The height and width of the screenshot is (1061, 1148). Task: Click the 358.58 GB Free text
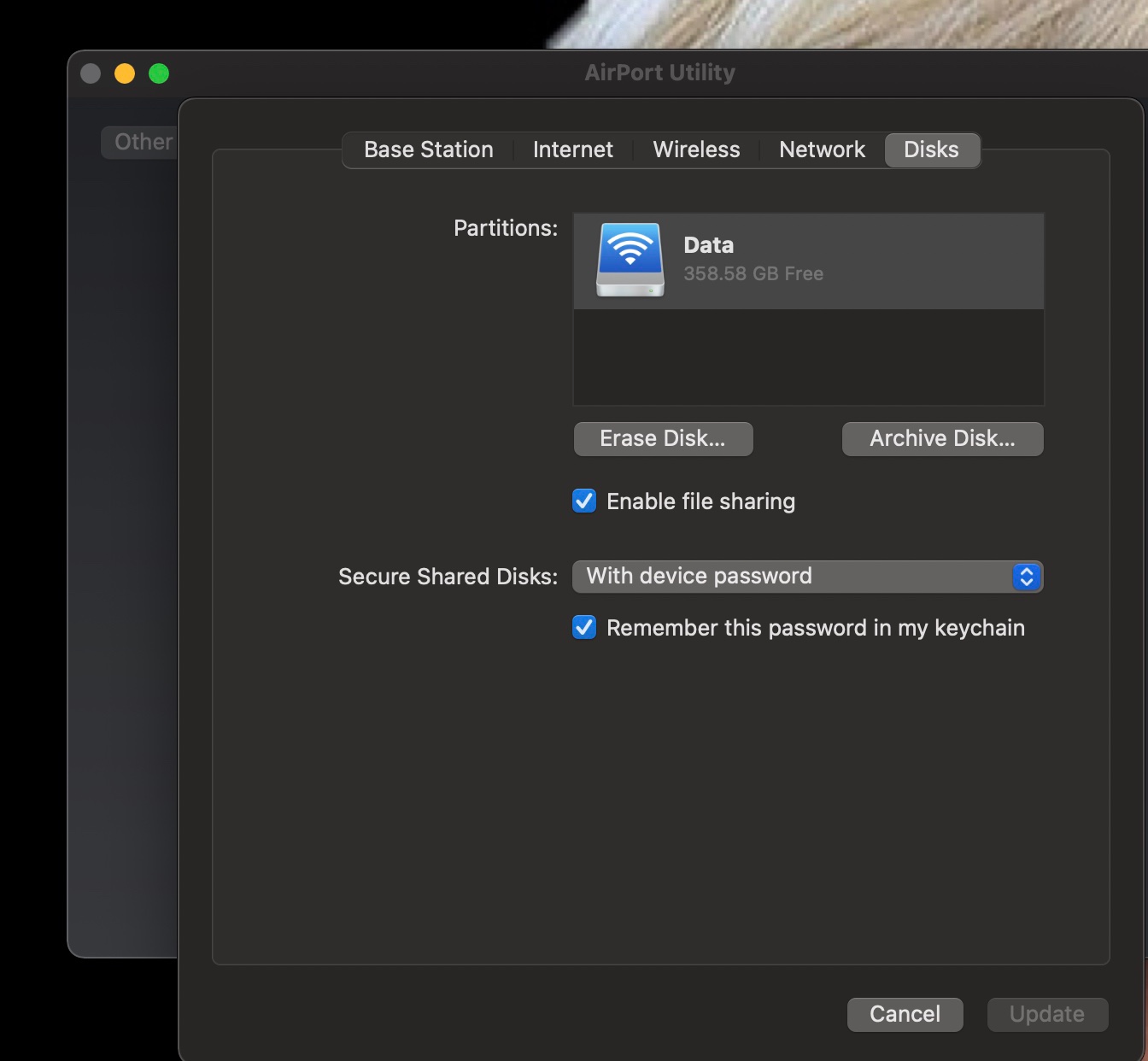pyautogui.click(x=753, y=273)
